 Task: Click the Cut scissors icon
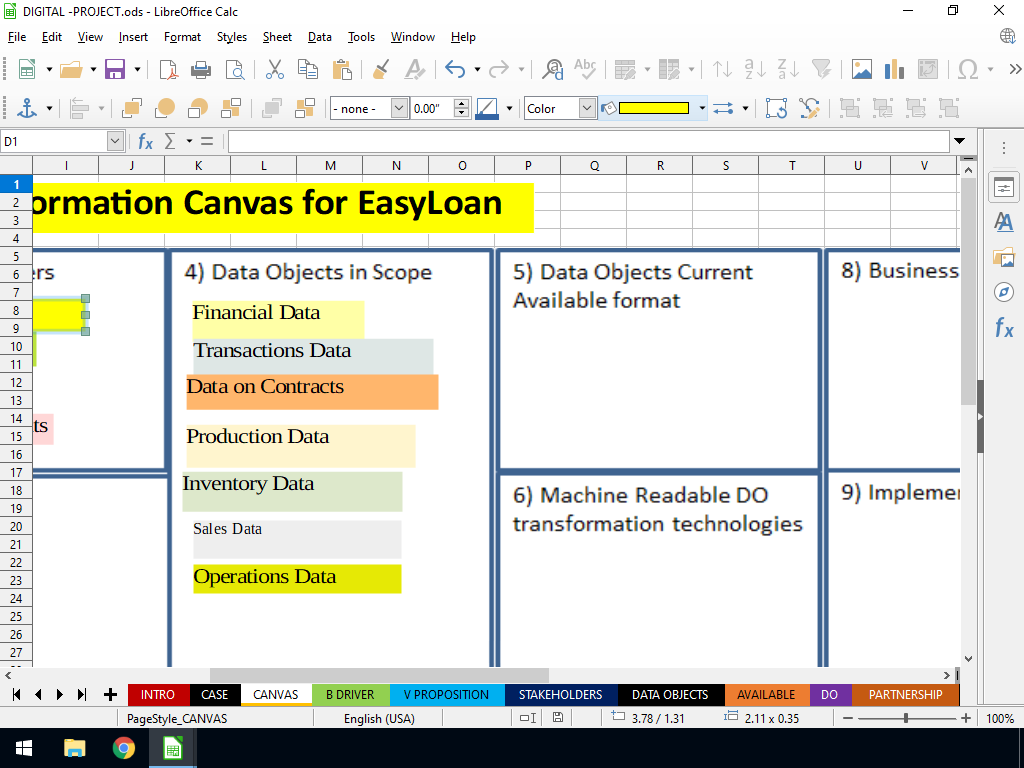tap(275, 69)
